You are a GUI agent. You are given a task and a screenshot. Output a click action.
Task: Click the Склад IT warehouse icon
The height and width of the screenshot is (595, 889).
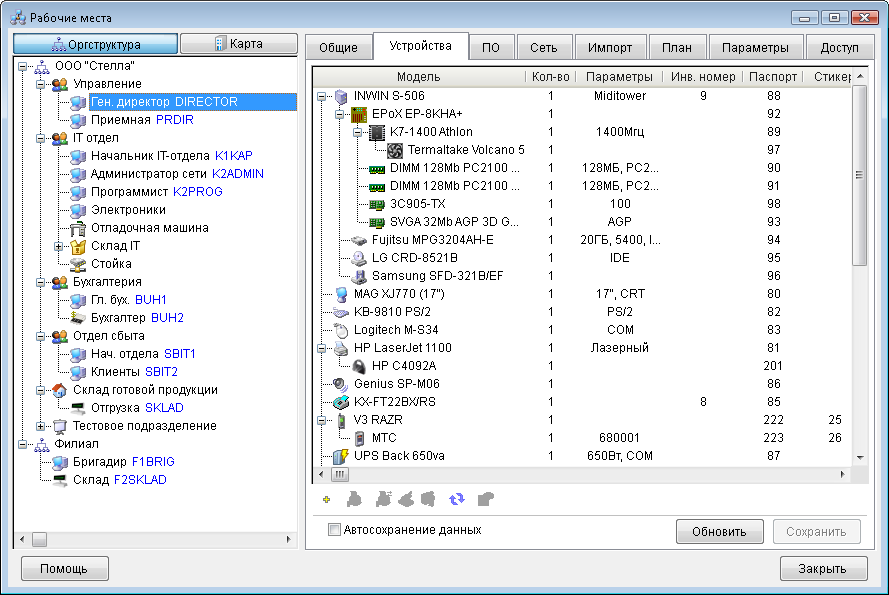(78, 246)
